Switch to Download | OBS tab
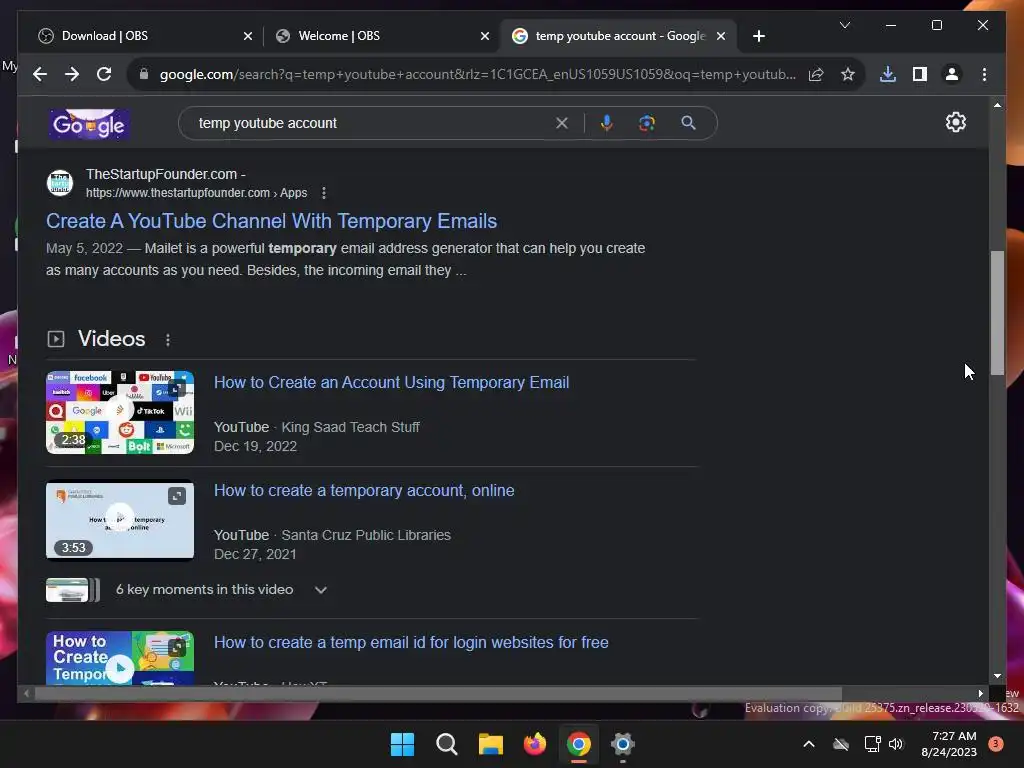The height and width of the screenshot is (768, 1024). (145, 36)
